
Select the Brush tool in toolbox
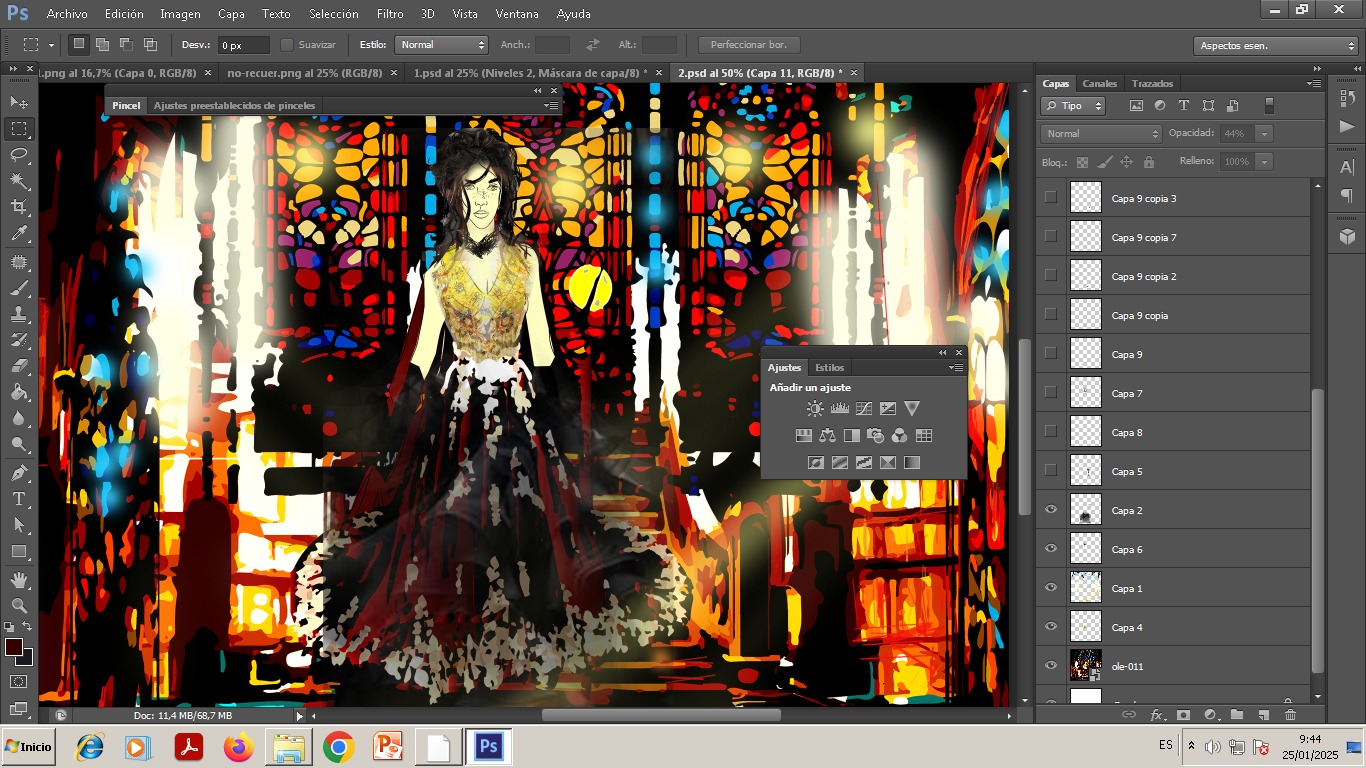point(19,287)
